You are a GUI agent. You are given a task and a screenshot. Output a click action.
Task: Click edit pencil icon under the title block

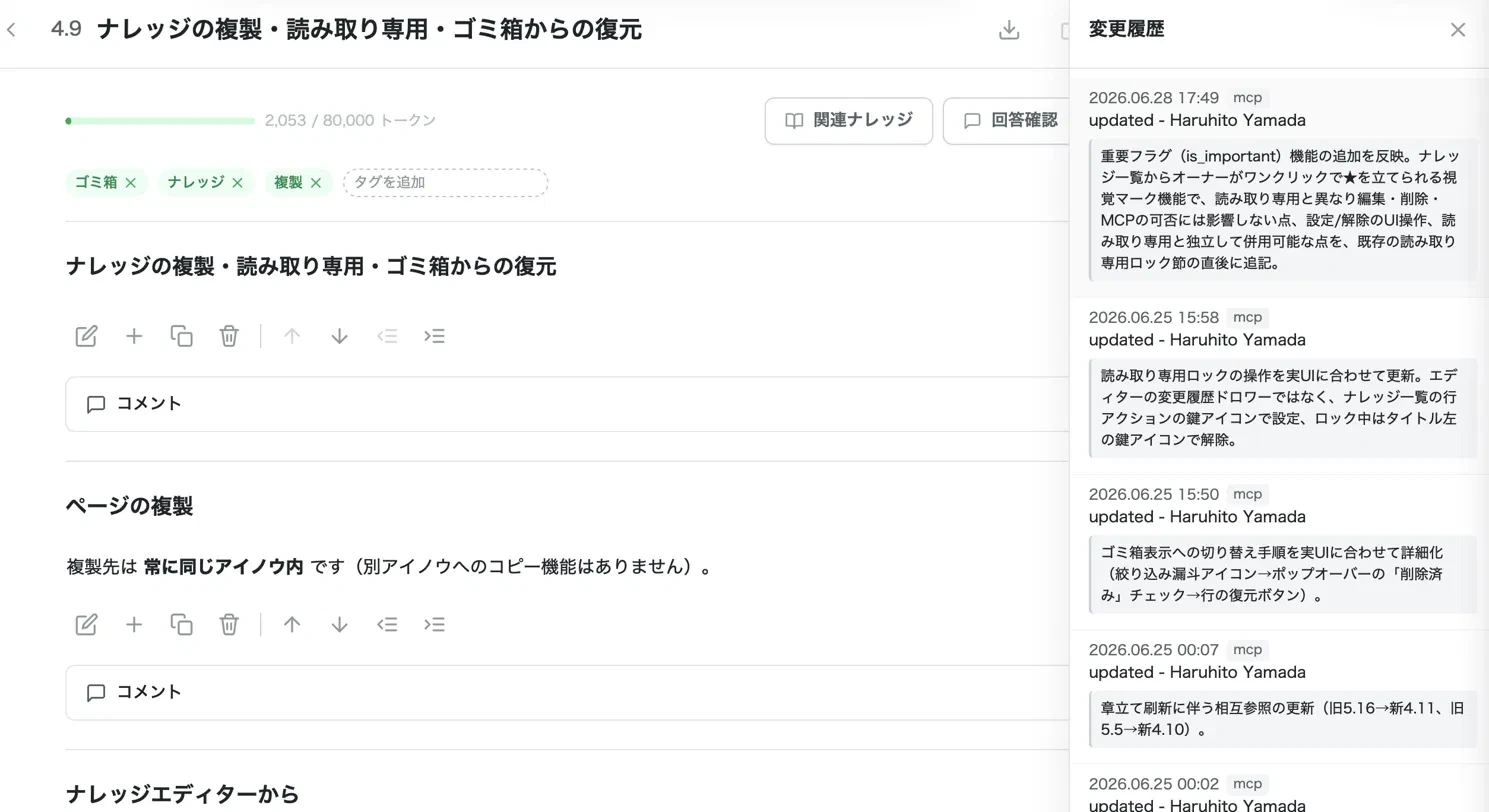click(87, 336)
